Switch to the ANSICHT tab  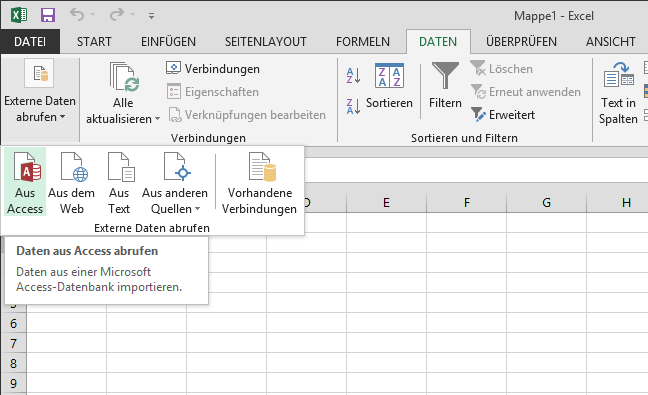coord(611,41)
